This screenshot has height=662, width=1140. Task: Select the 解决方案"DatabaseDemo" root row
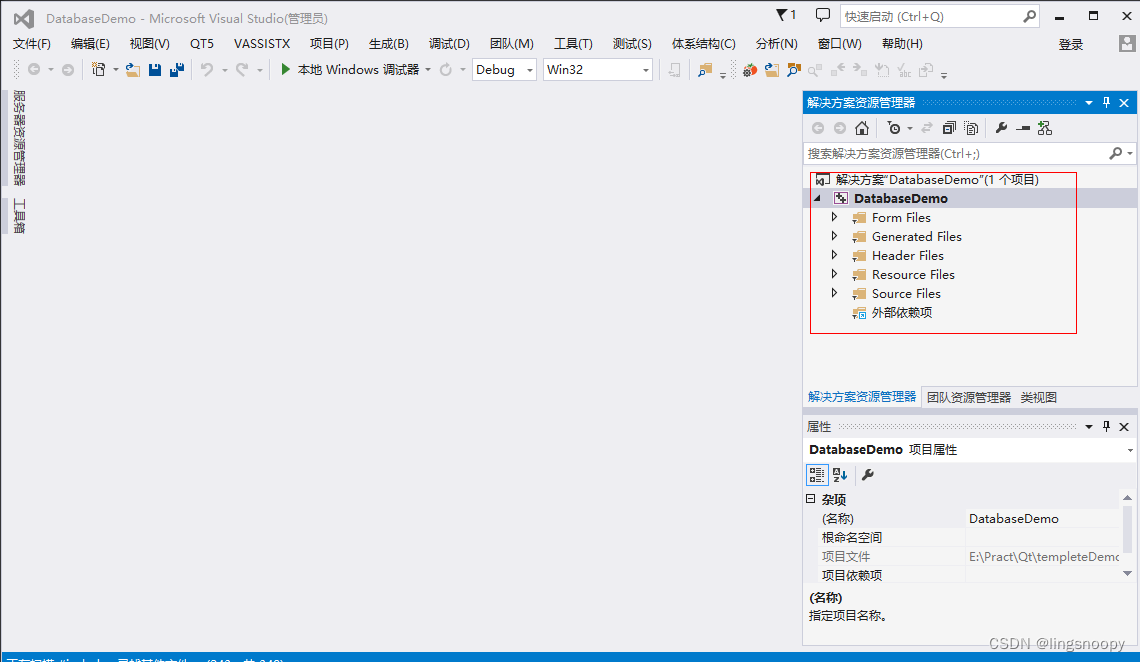click(x=971, y=179)
